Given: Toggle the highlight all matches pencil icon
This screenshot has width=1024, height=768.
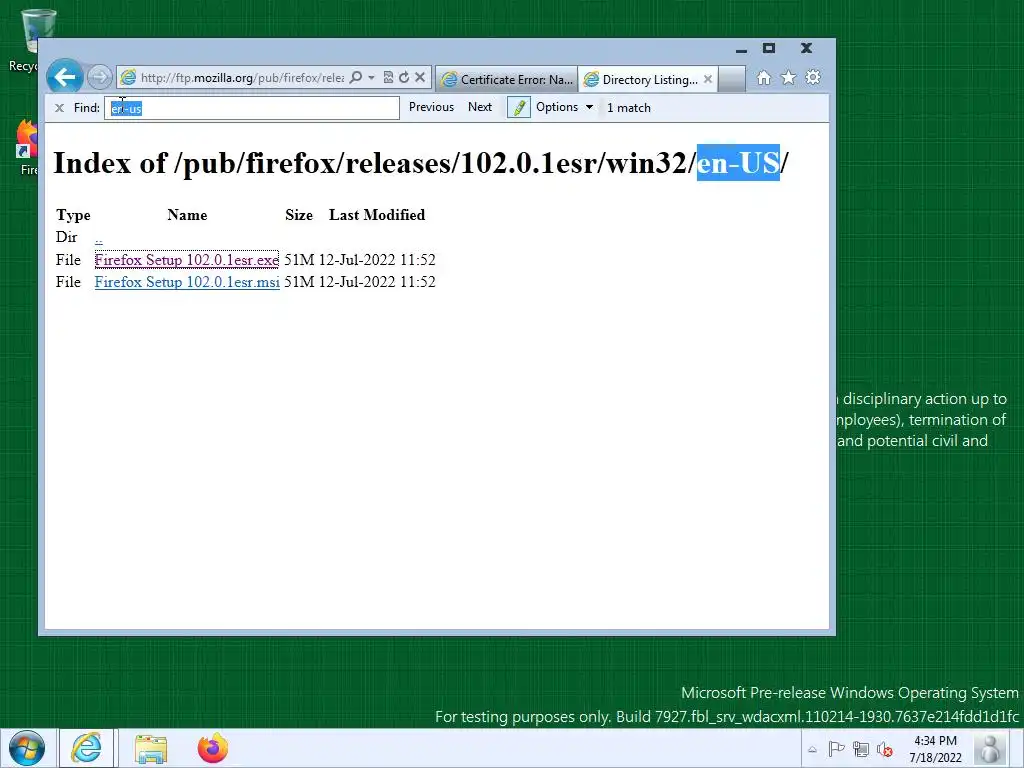Looking at the screenshot, I should pyautogui.click(x=519, y=108).
